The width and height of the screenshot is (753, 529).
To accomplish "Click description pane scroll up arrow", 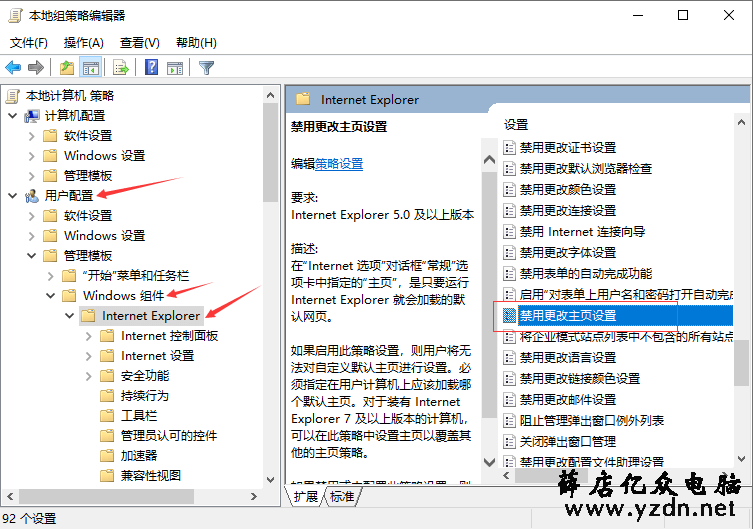I will pyautogui.click(x=489, y=160).
